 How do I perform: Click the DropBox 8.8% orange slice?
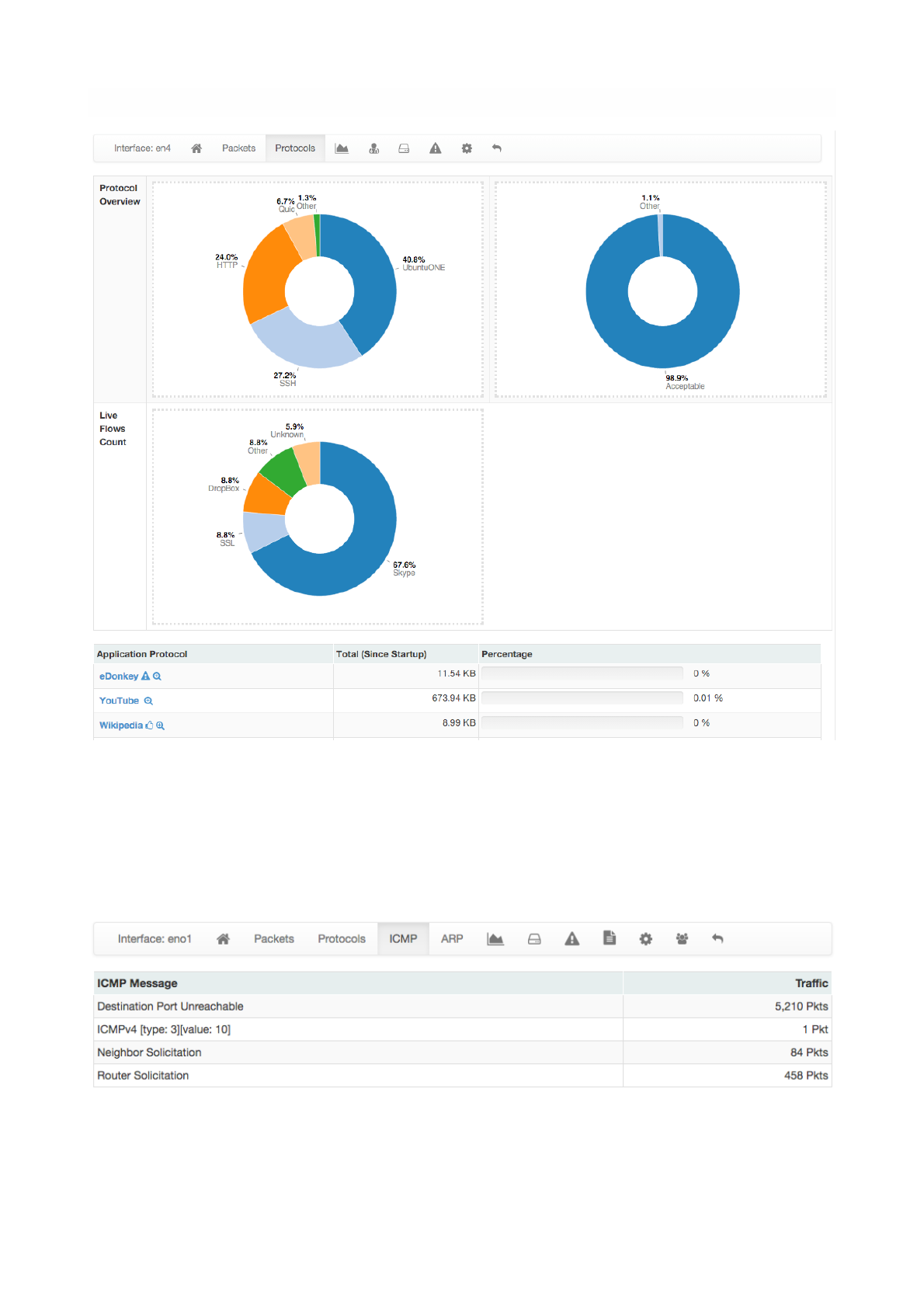tap(266, 496)
